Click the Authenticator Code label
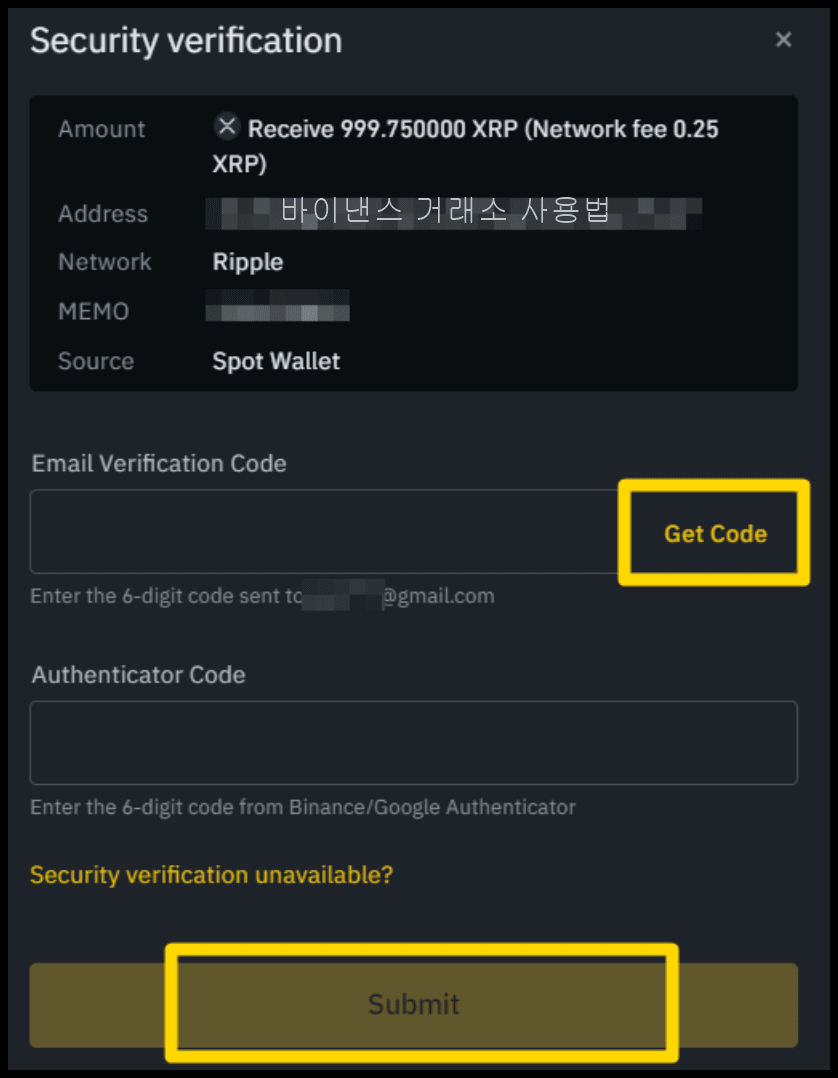The image size is (838, 1078). coord(138,675)
